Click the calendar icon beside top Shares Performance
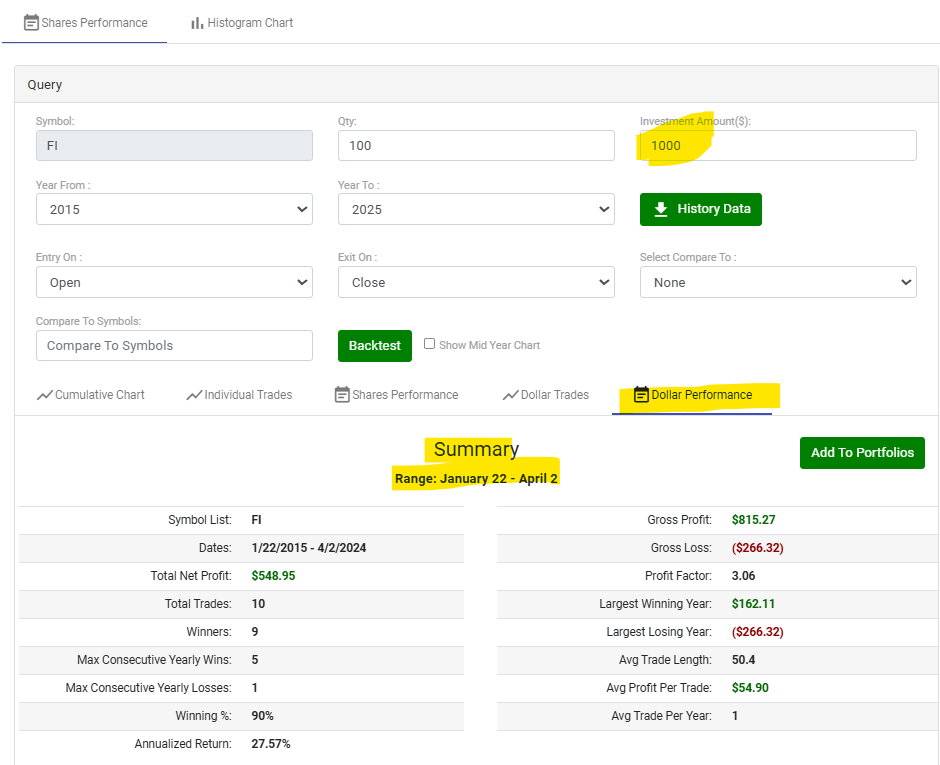The height and width of the screenshot is (765, 940). coord(31,23)
